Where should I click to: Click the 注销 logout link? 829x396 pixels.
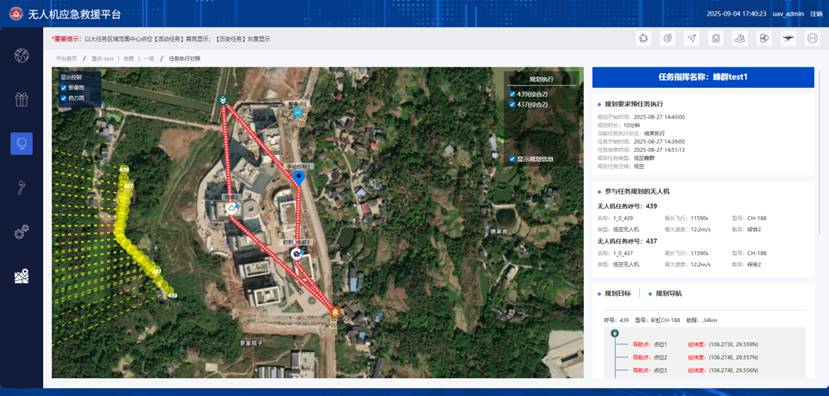(x=816, y=14)
